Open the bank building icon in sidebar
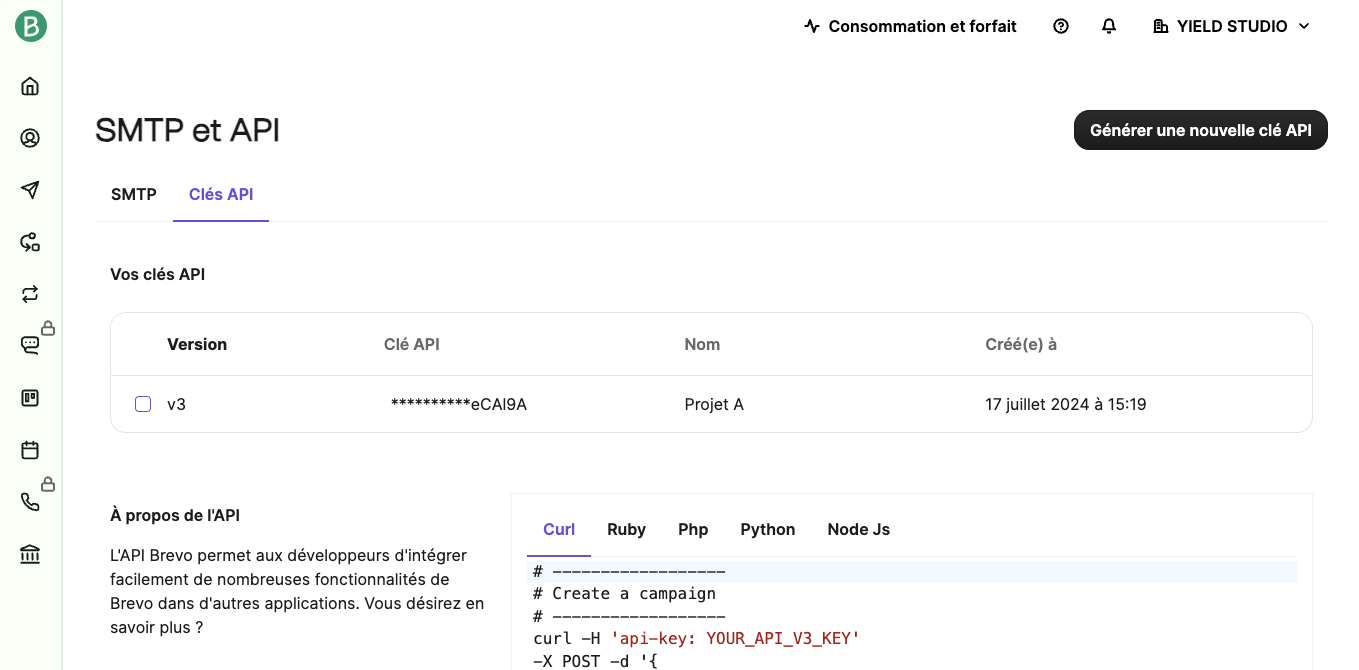The width and height of the screenshot is (1359, 670). [30, 554]
